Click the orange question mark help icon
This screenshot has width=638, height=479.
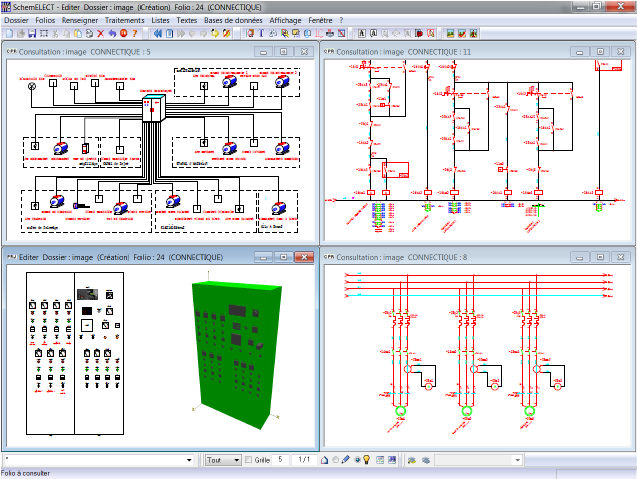[135, 33]
